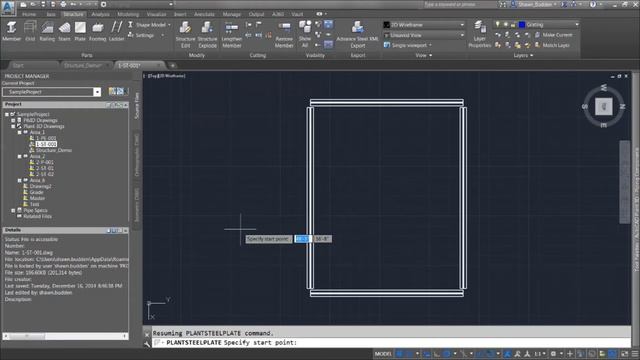The width and height of the screenshot is (640, 360).
Task: Select the 1-PI-001 drawing in tree
Action: click(x=45, y=138)
